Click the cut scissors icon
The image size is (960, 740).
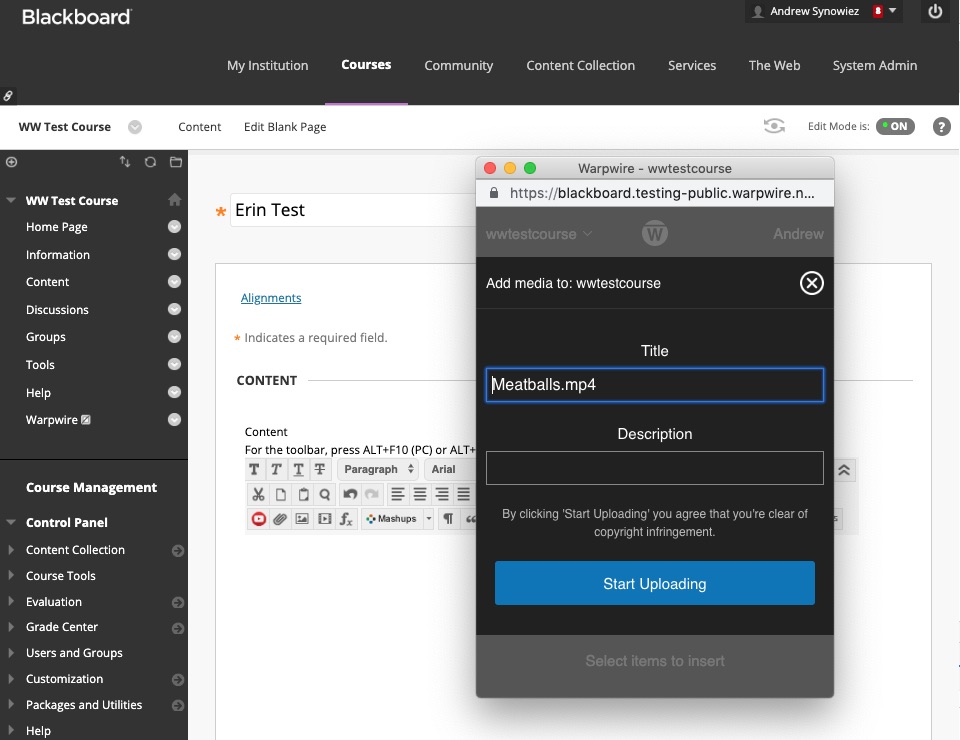pyautogui.click(x=258, y=494)
